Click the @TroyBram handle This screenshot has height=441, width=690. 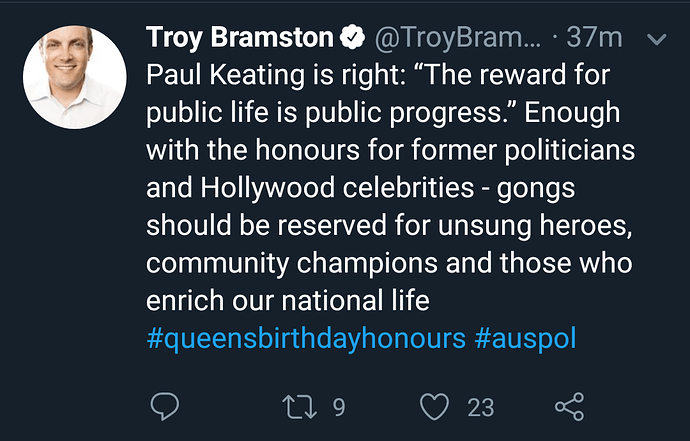[x=457, y=39]
